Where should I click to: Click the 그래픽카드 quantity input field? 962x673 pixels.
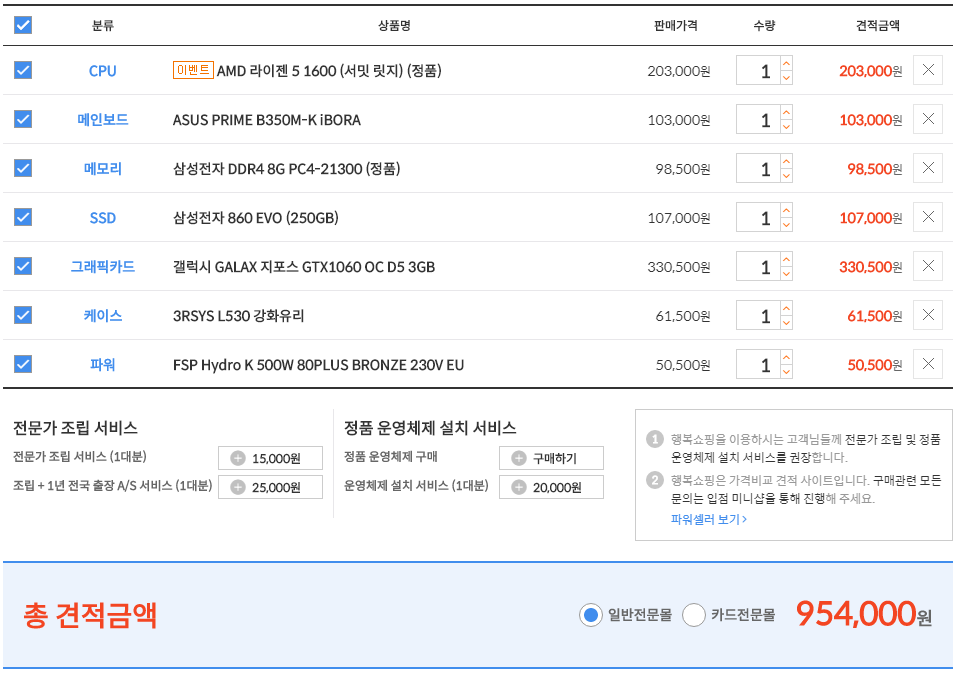[x=758, y=267]
